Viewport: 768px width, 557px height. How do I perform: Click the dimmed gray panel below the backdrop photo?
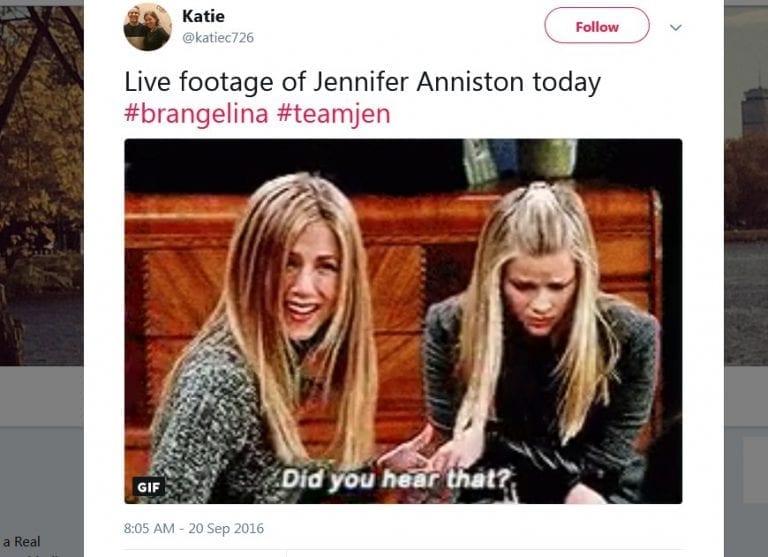42,396
